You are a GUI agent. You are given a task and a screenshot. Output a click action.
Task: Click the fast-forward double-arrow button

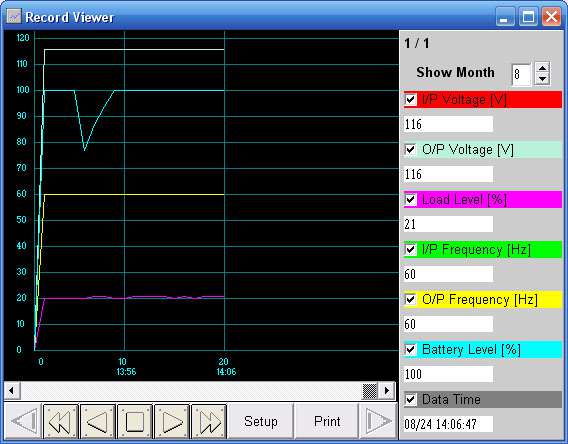point(209,421)
